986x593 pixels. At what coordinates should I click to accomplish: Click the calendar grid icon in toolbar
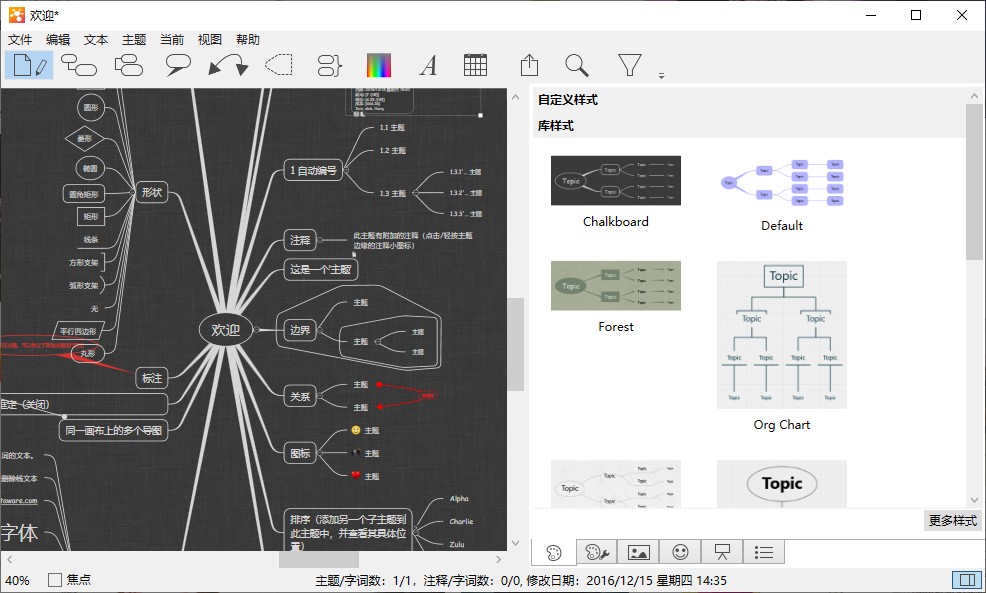coord(476,65)
